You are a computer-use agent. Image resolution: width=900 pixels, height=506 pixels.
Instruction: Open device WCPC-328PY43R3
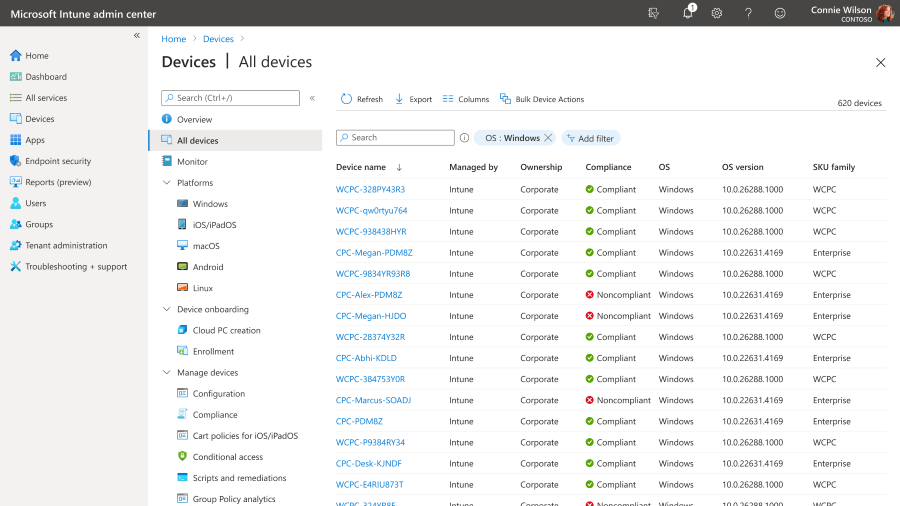pos(370,189)
